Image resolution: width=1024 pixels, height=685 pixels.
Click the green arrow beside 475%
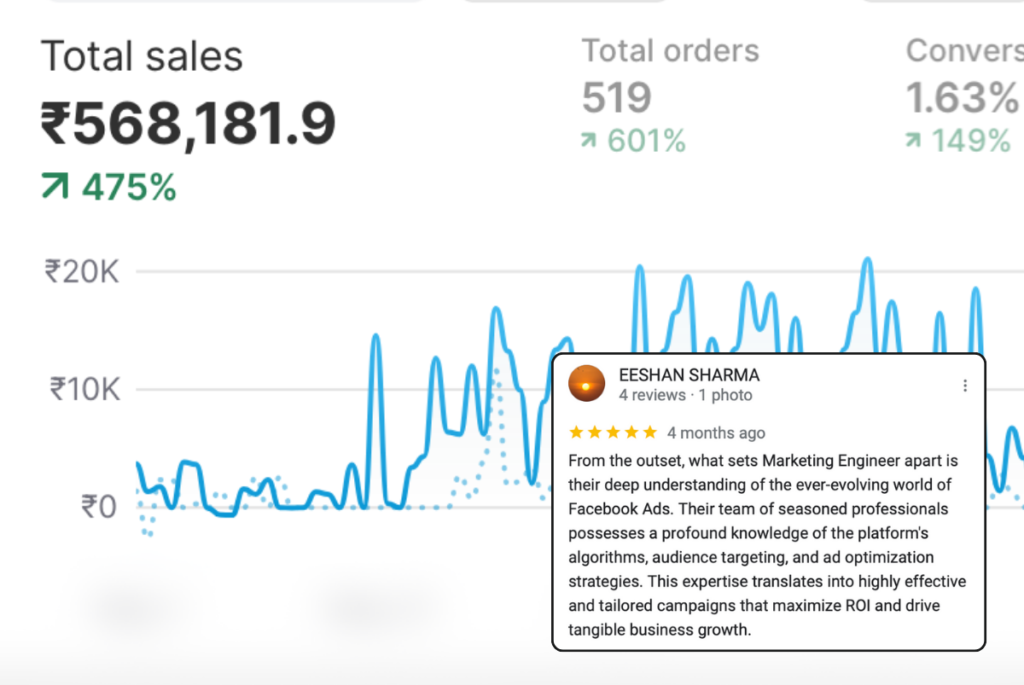(x=56, y=187)
